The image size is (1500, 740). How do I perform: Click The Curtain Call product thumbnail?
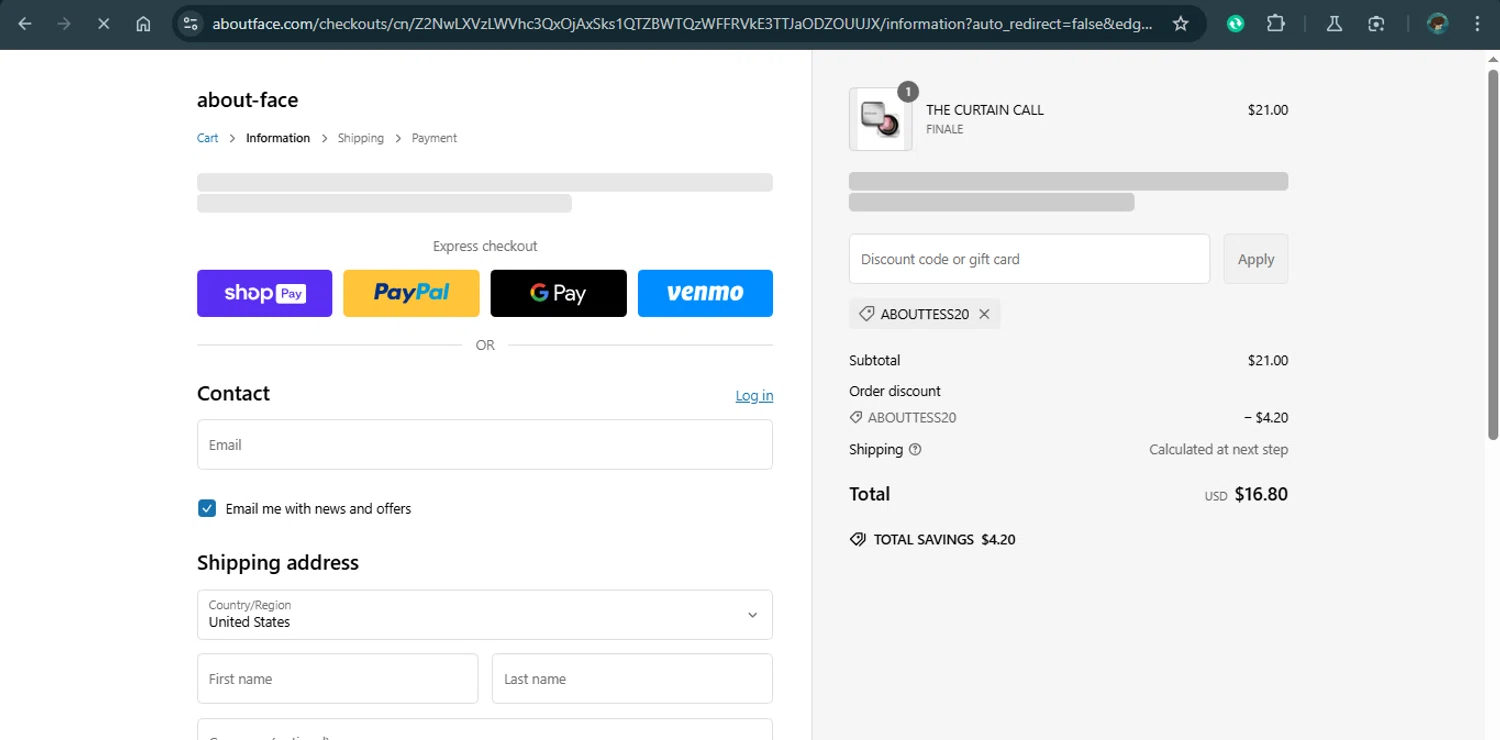coord(880,119)
